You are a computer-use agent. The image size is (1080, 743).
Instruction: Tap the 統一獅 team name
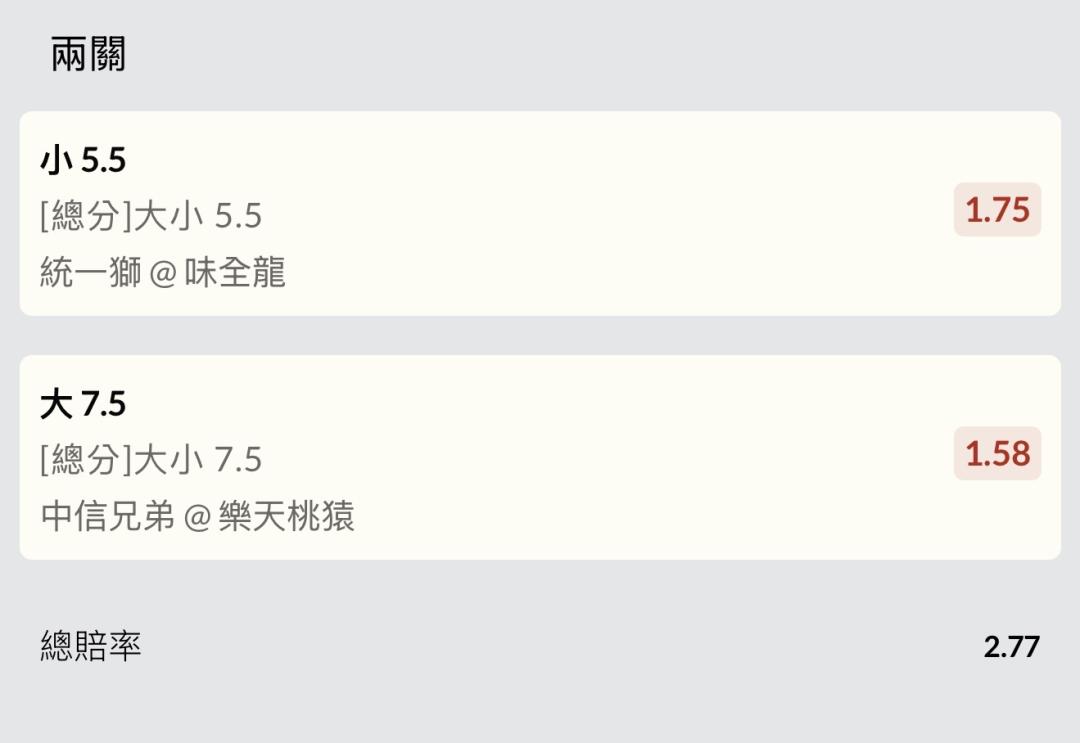coord(91,272)
